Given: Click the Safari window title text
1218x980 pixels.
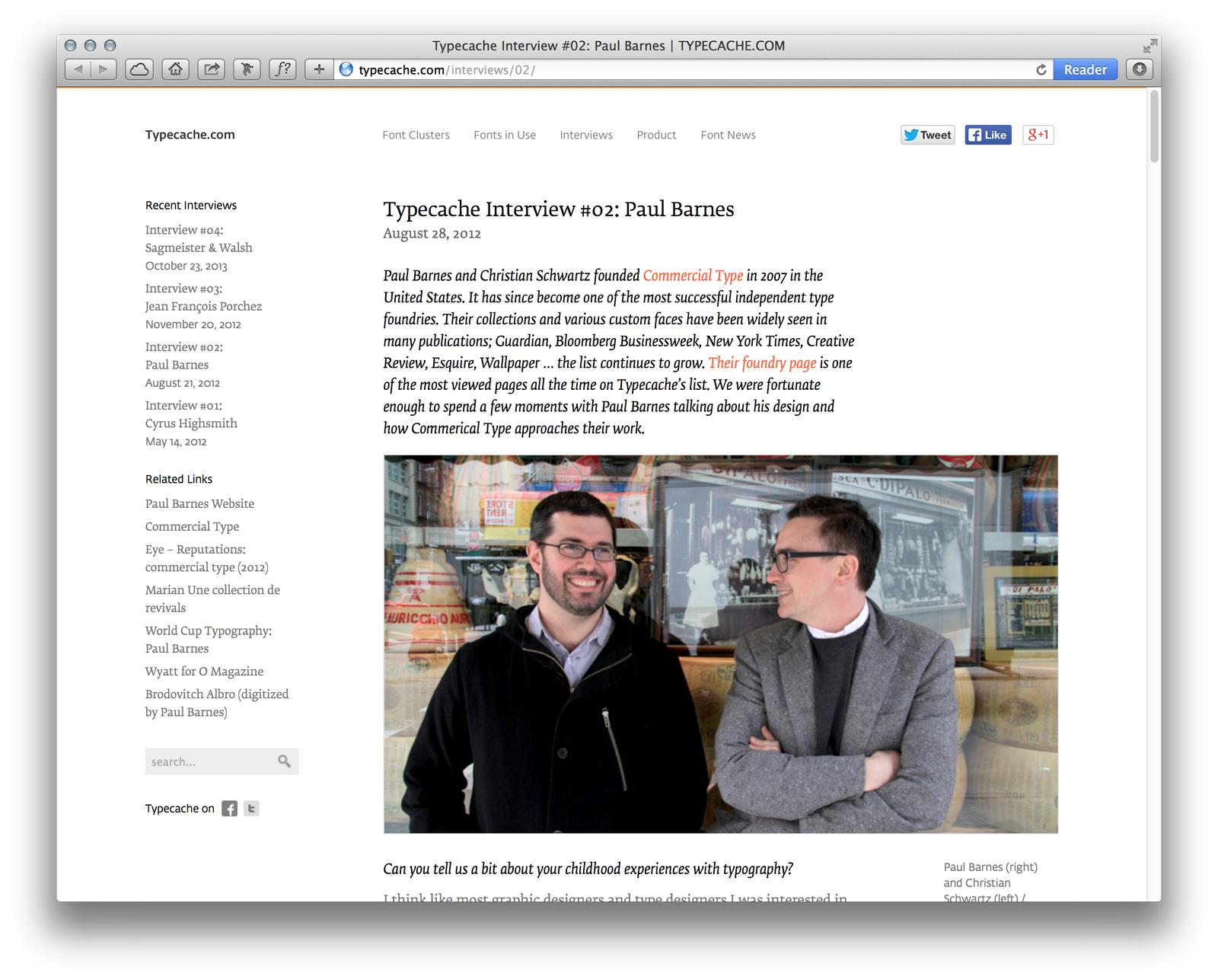Looking at the screenshot, I should (x=608, y=46).
